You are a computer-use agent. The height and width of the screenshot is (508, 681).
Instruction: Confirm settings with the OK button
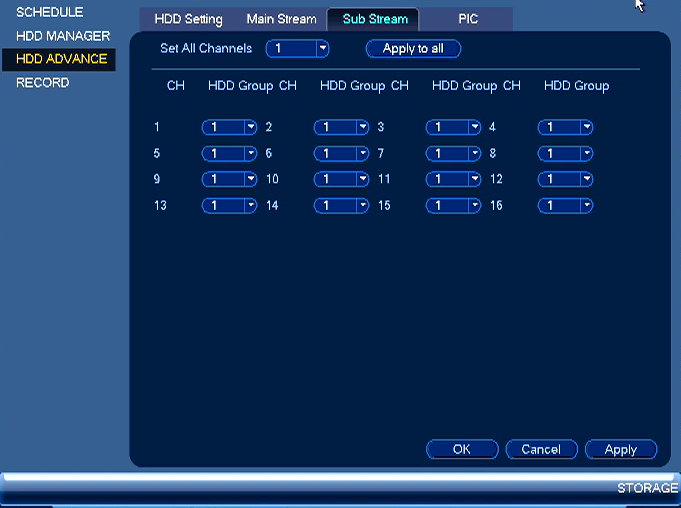point(462,449)
